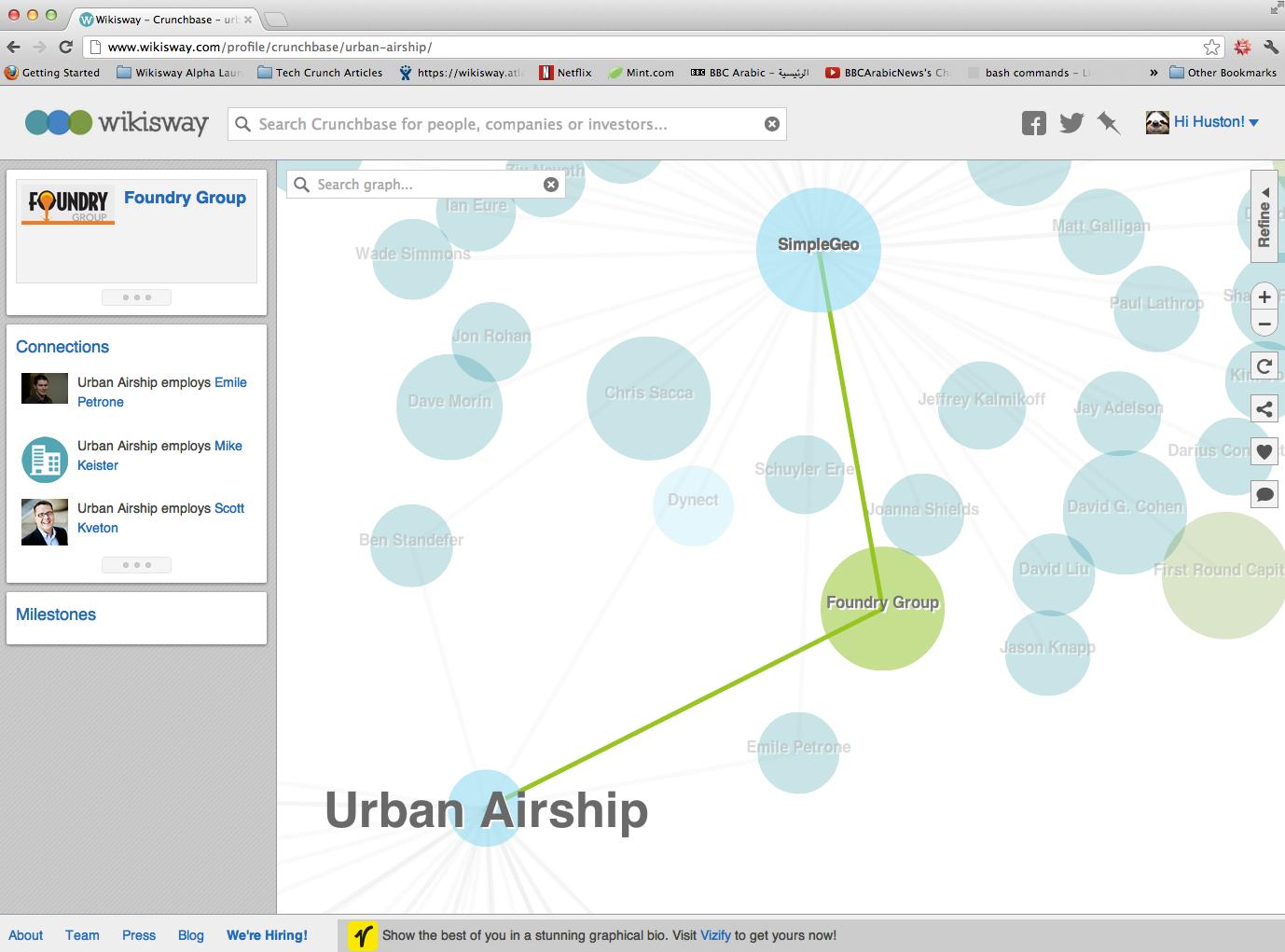Screen dimensions: 1285x952
Task: Open the Facebook share icon in header
Action: [1033, 123]
